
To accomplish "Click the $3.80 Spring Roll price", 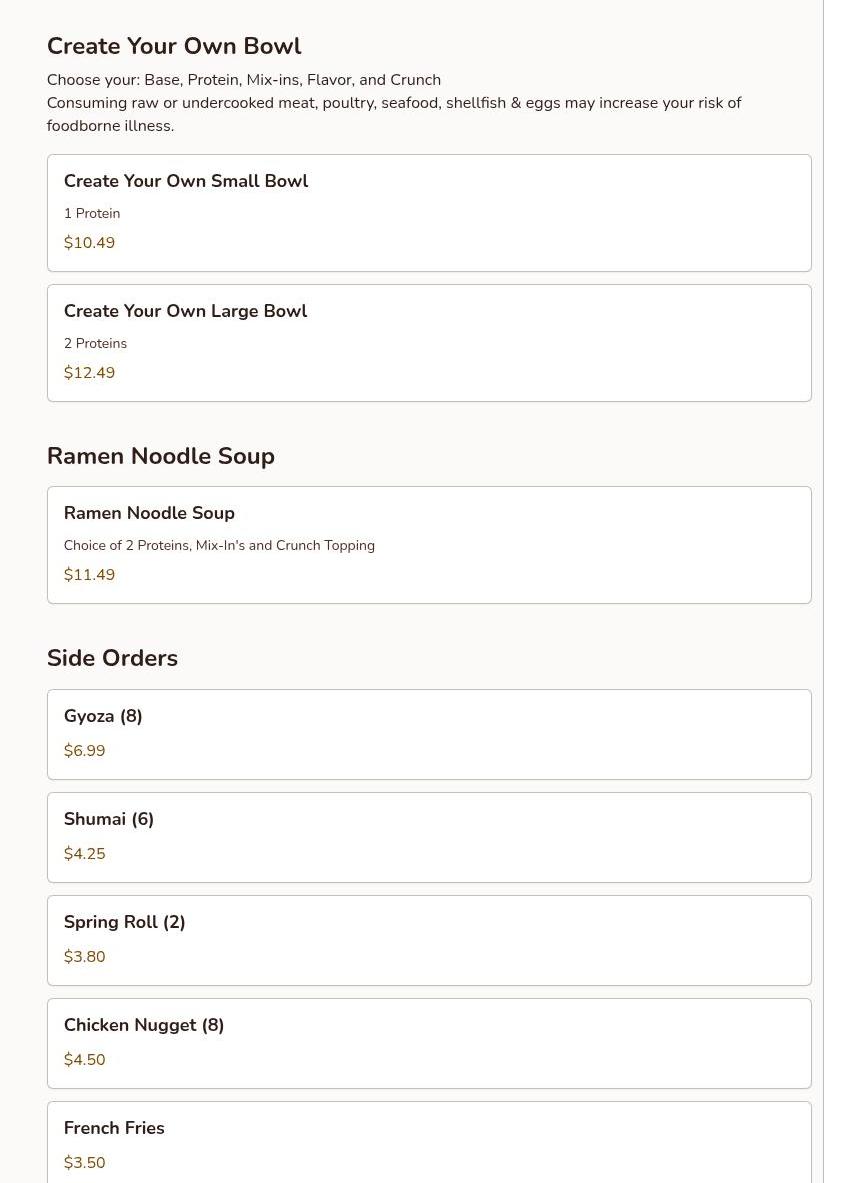I will click(x=84, y=956).
